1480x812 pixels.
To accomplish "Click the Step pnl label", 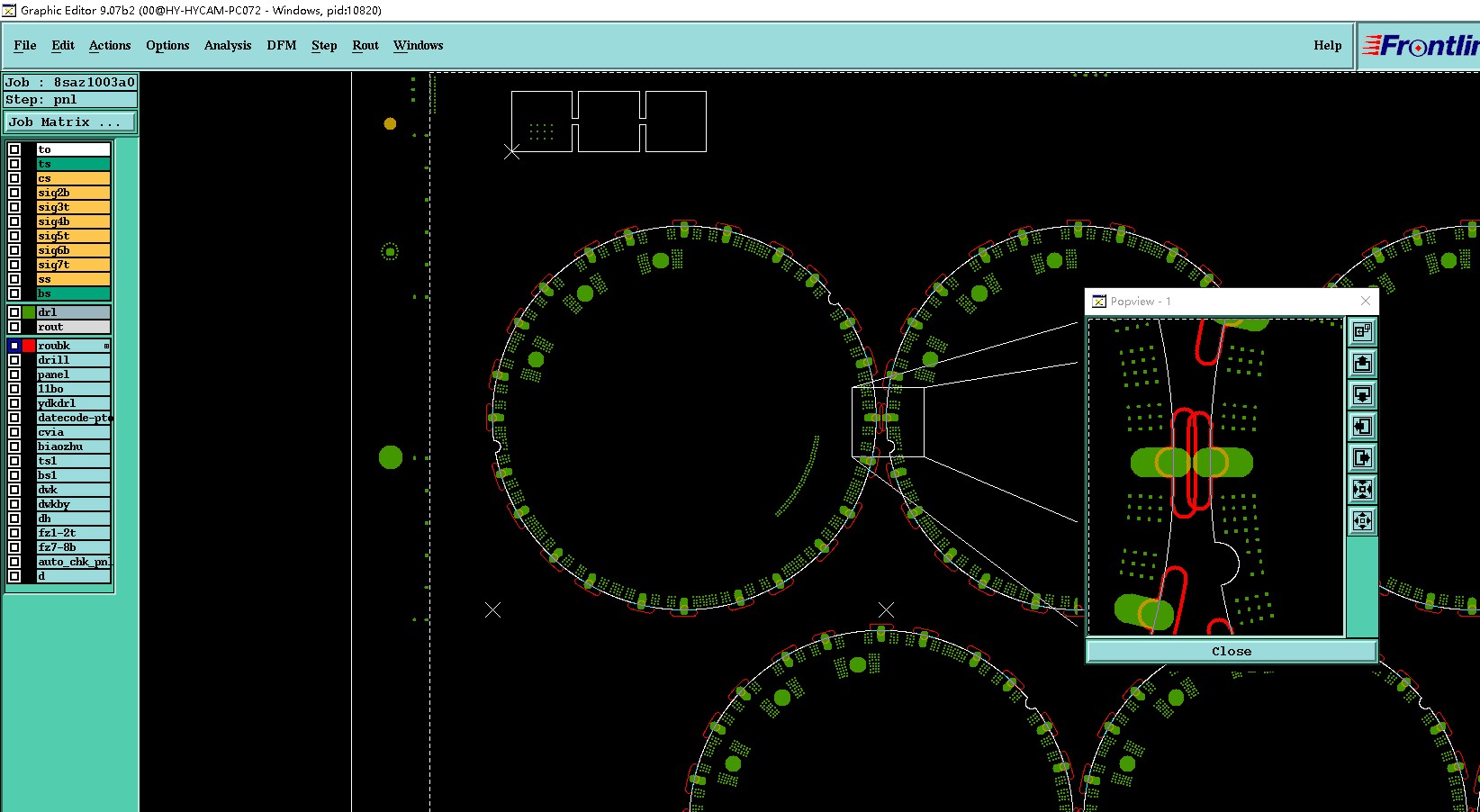I will 70,100.
